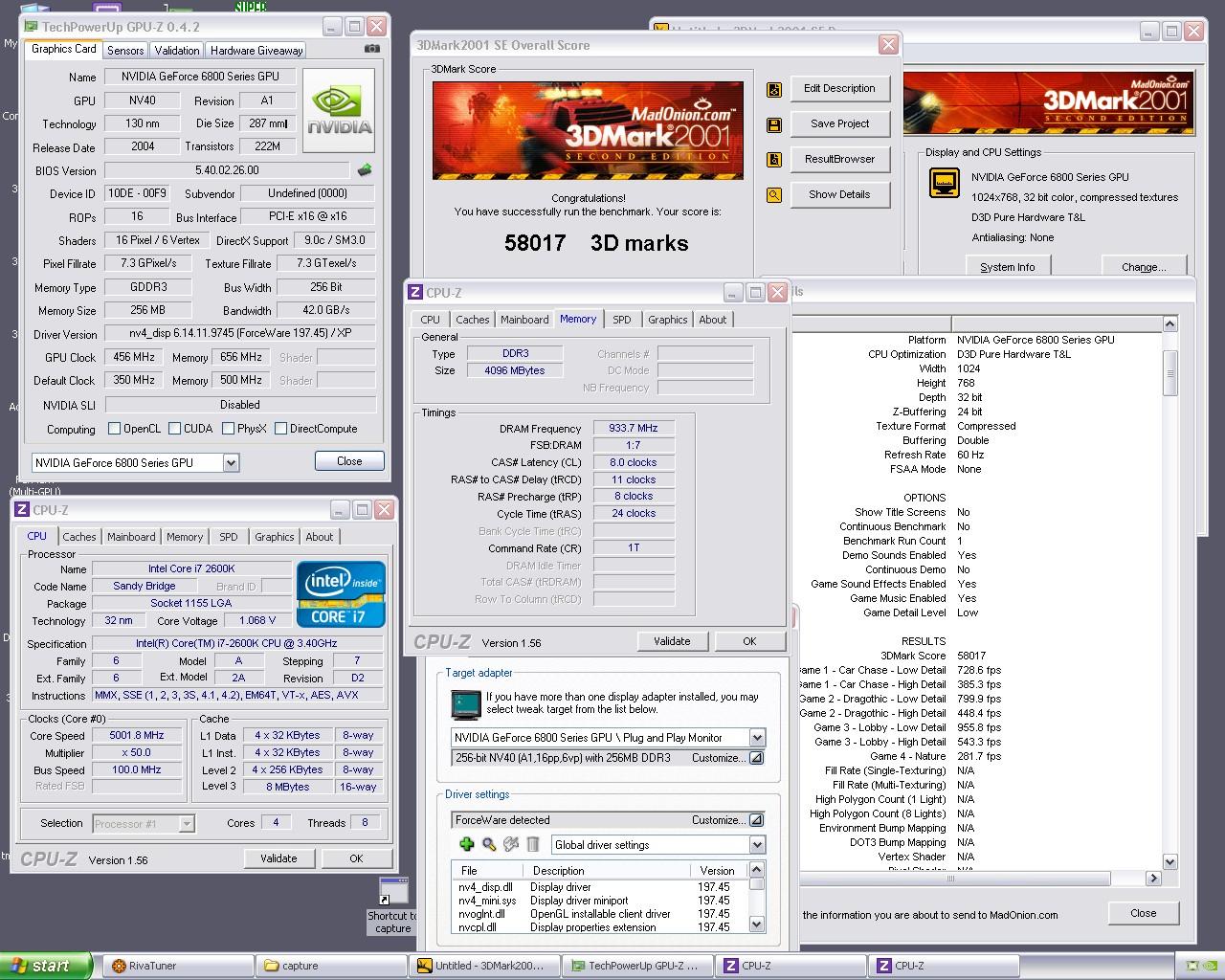Viewport: 1225px width, 980px height.
Task: Click the driver file list scroll down arrow
Action: click(x=757, y=924)
